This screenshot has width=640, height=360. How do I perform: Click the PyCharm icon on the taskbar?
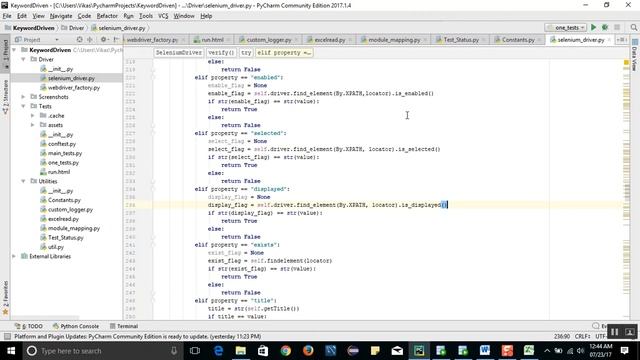(x=419, y=351)
